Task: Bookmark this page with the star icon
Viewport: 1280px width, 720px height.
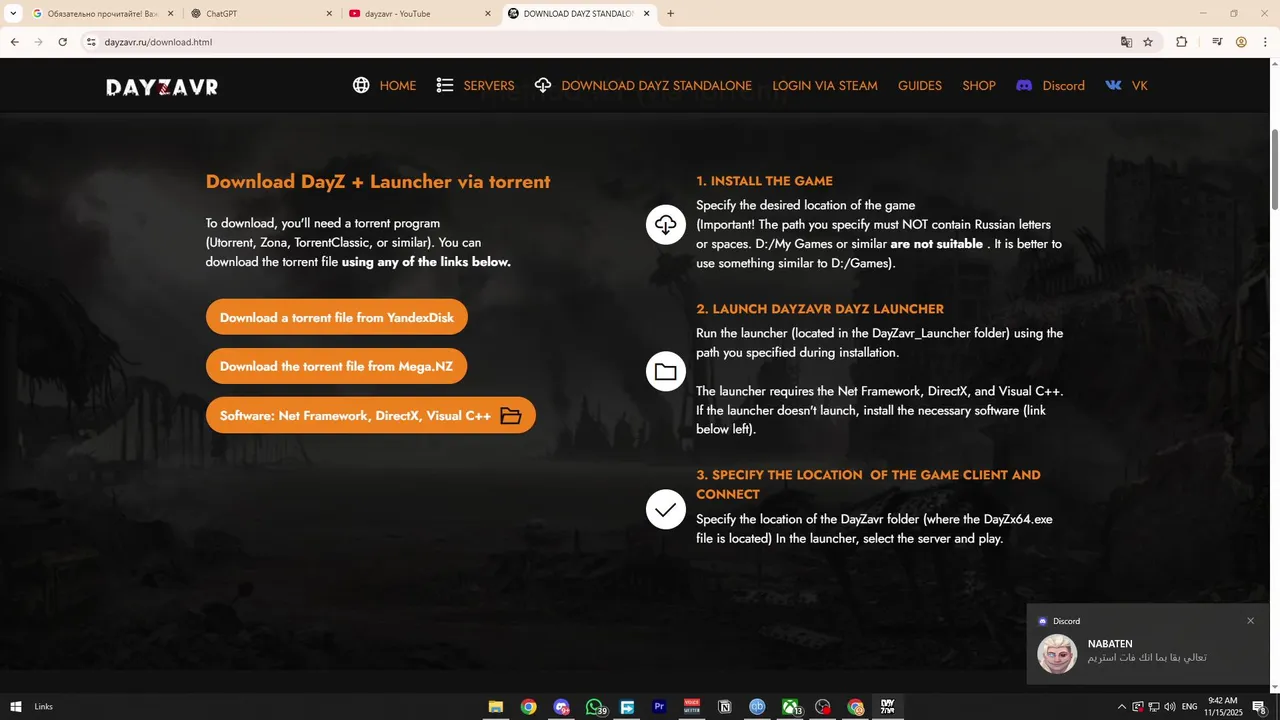Action: (1148, 42)
